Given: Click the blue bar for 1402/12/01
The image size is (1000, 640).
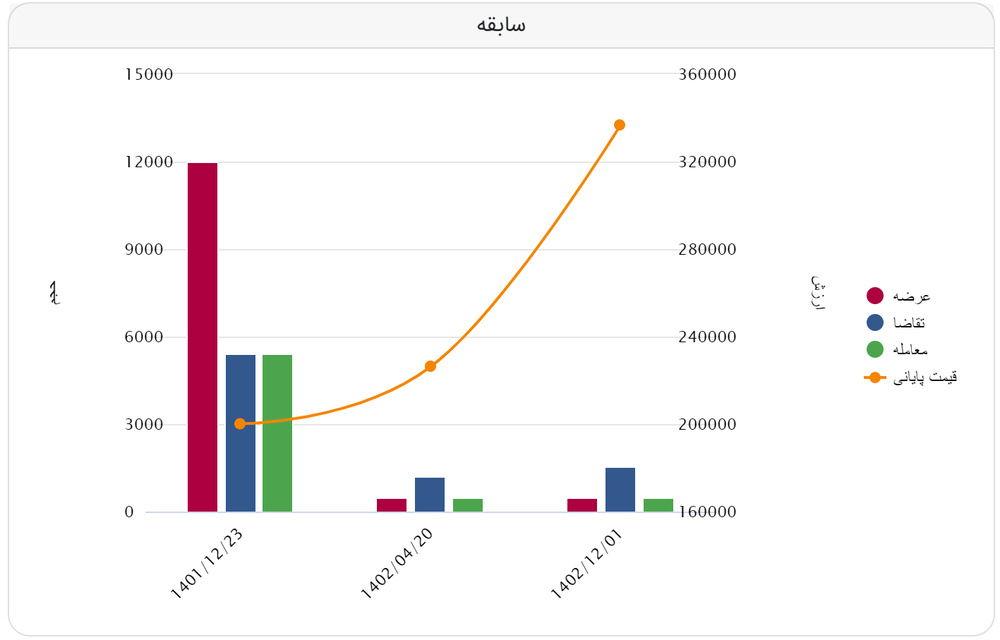Looking at the screenshot, I should pos(620,490).
